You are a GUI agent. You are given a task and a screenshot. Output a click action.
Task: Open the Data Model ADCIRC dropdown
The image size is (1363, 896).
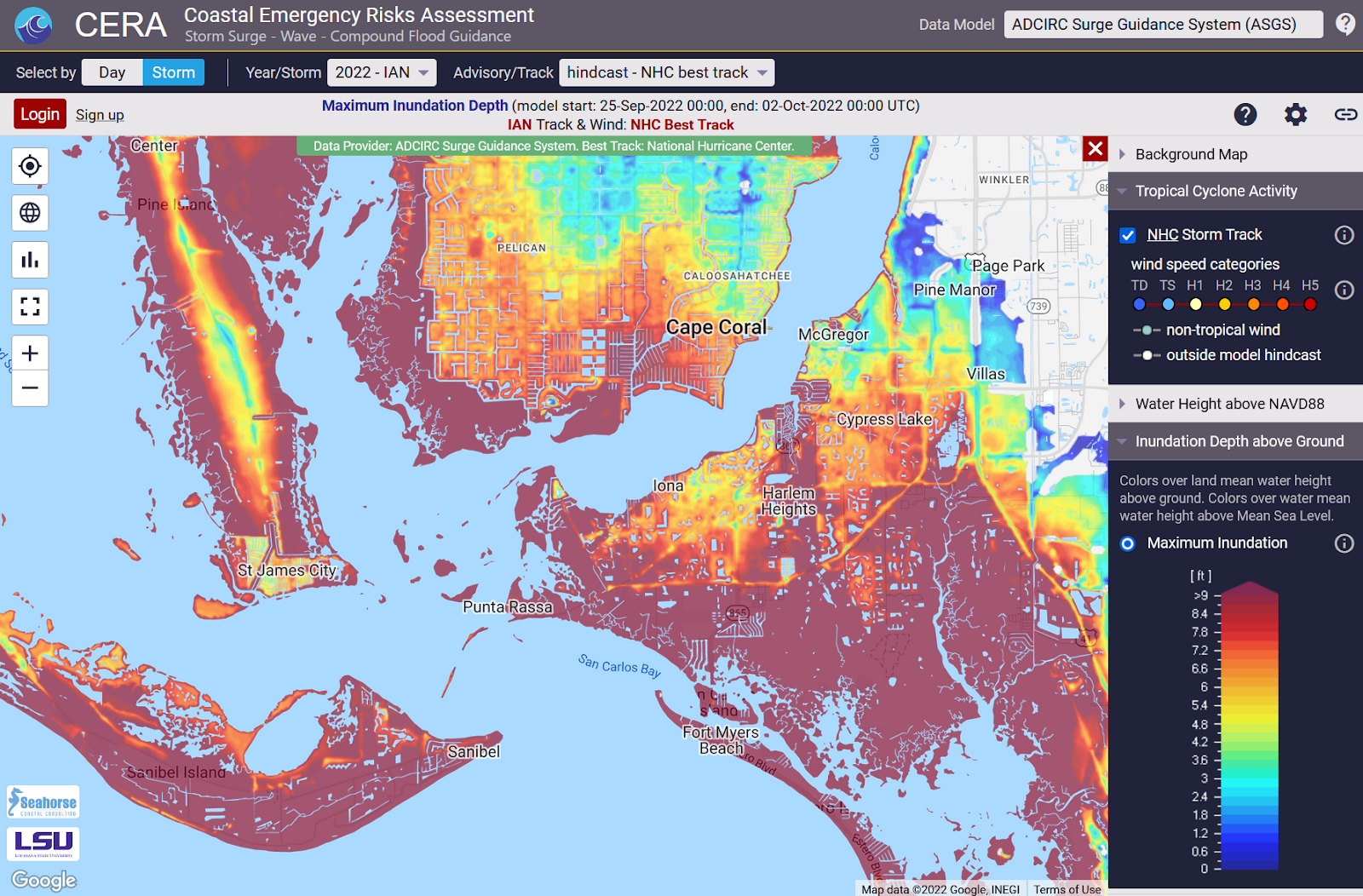(1164, 25)
